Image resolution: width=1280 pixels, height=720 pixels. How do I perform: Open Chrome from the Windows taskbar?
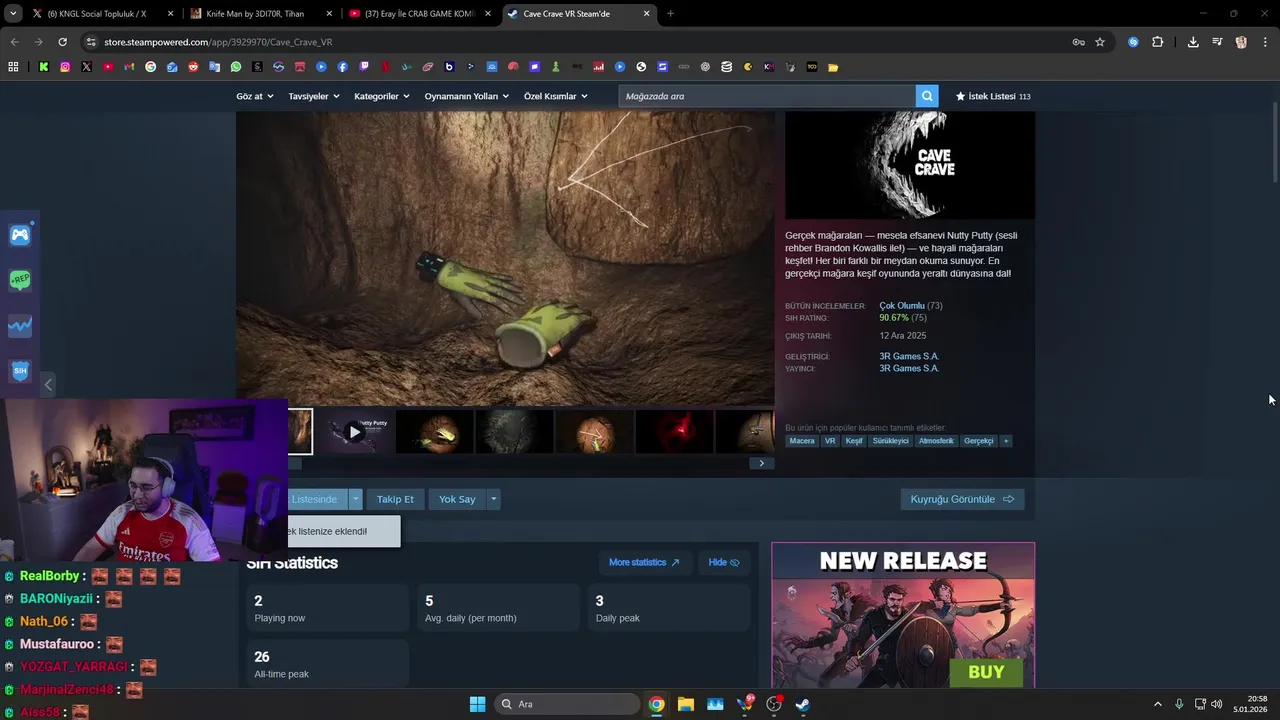pyautogui.click(x=656, y=704)
